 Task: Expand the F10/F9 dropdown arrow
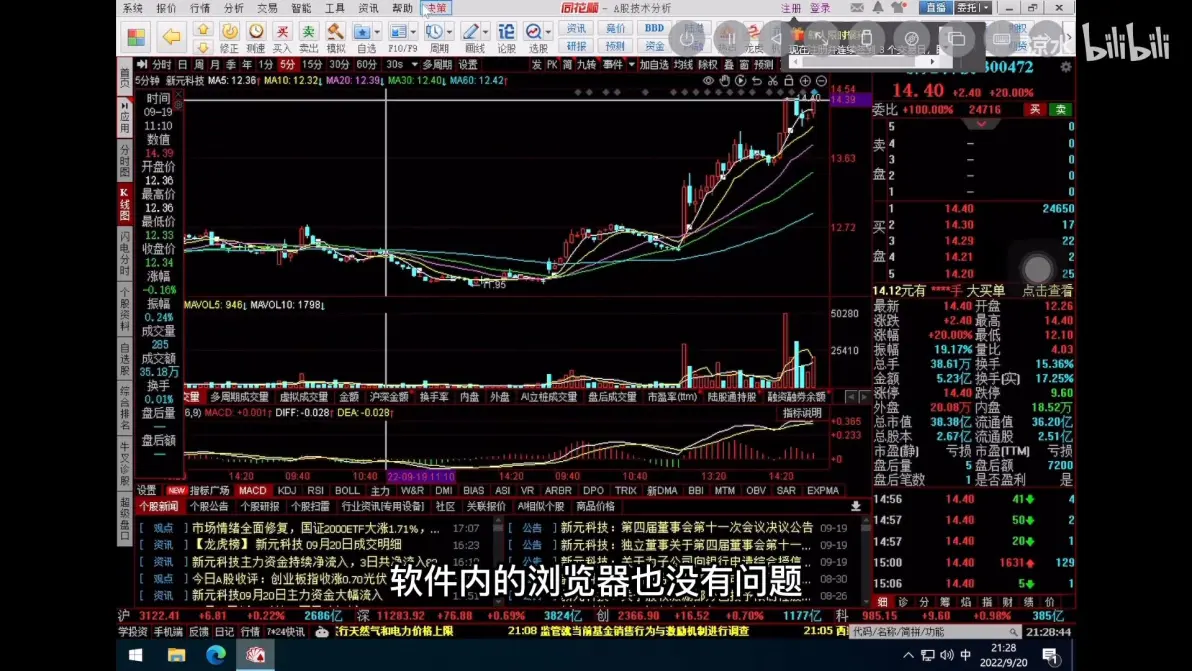[x=413, y=32]
